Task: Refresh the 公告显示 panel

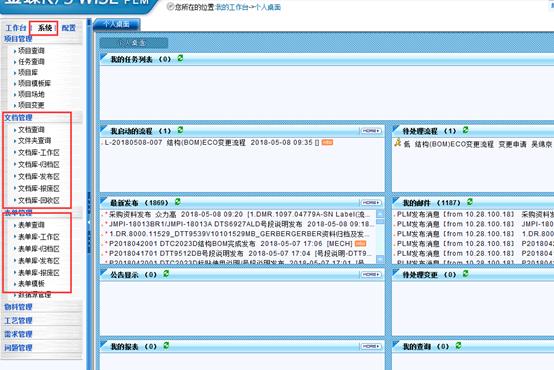Action: [x=166, y=273]
